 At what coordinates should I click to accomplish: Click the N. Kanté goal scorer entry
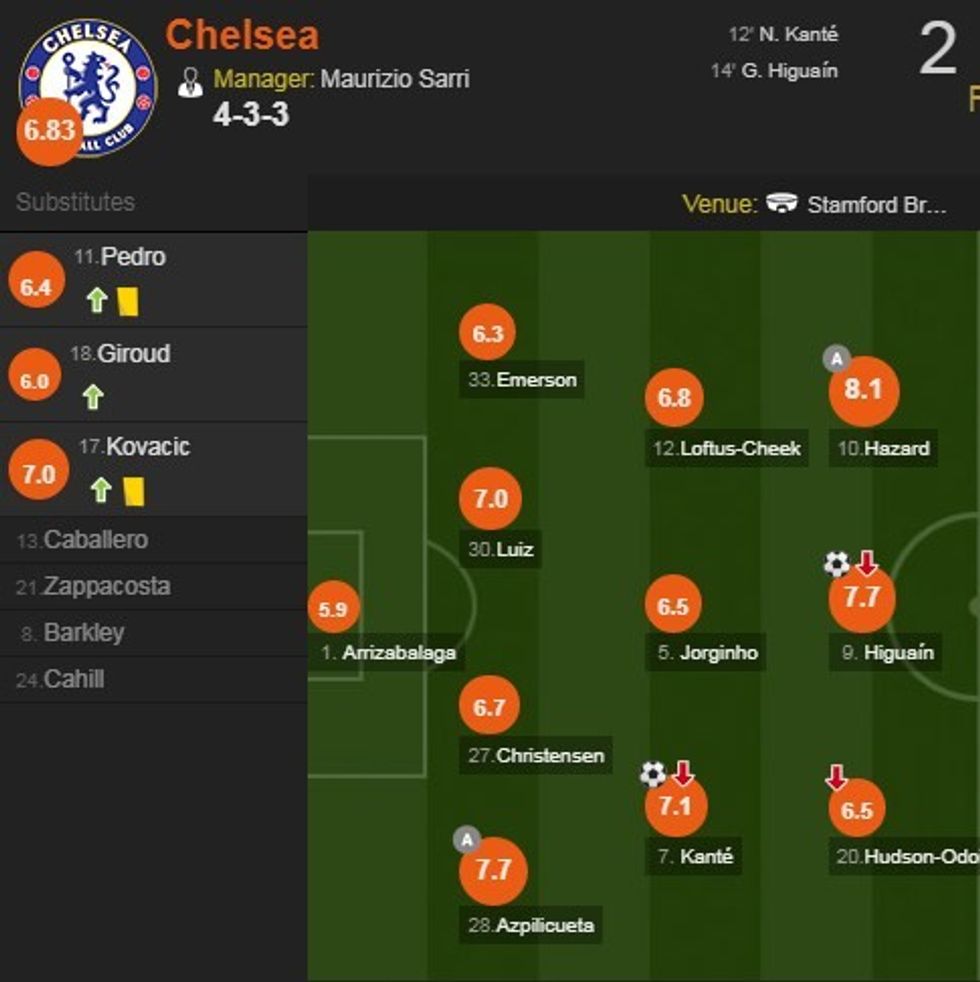point(796,34)
